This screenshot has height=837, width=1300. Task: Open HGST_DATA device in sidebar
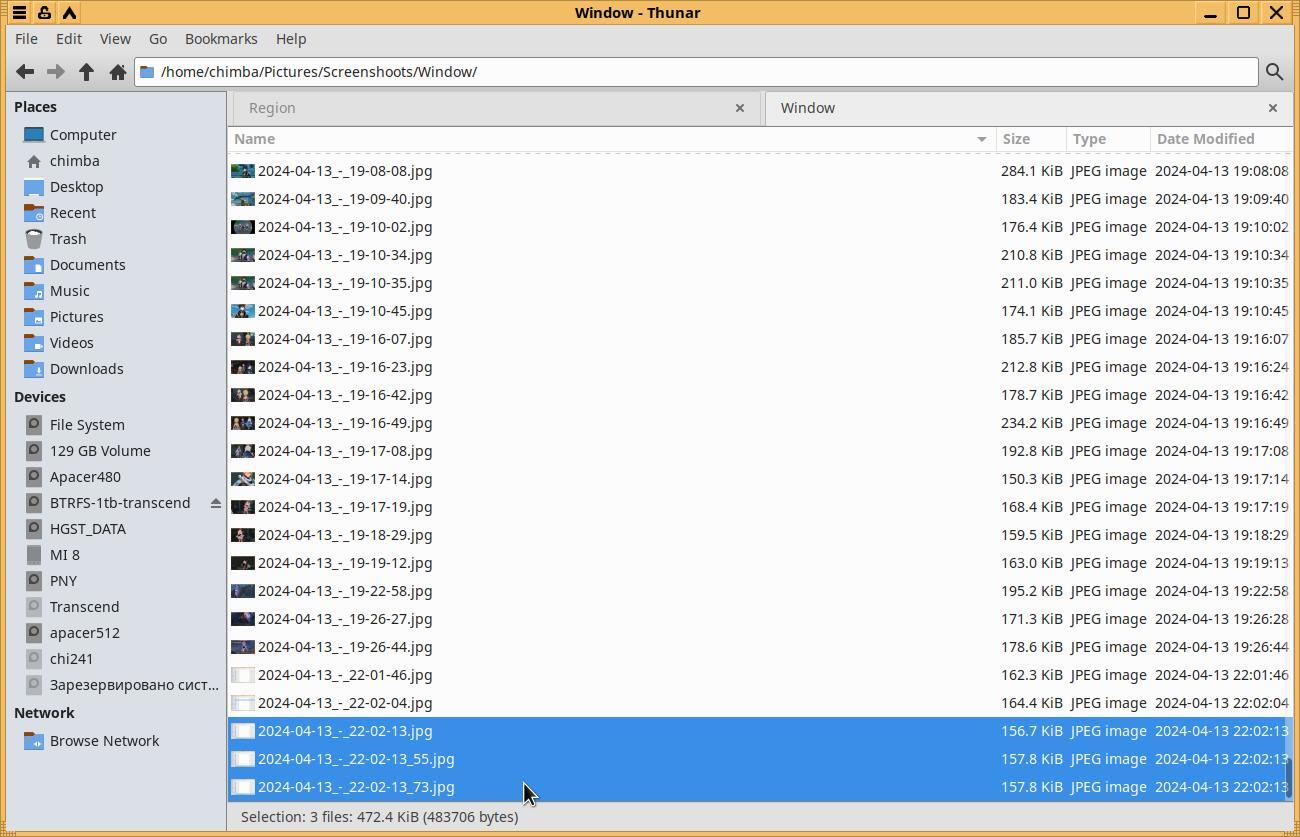(x=88, y=529)
